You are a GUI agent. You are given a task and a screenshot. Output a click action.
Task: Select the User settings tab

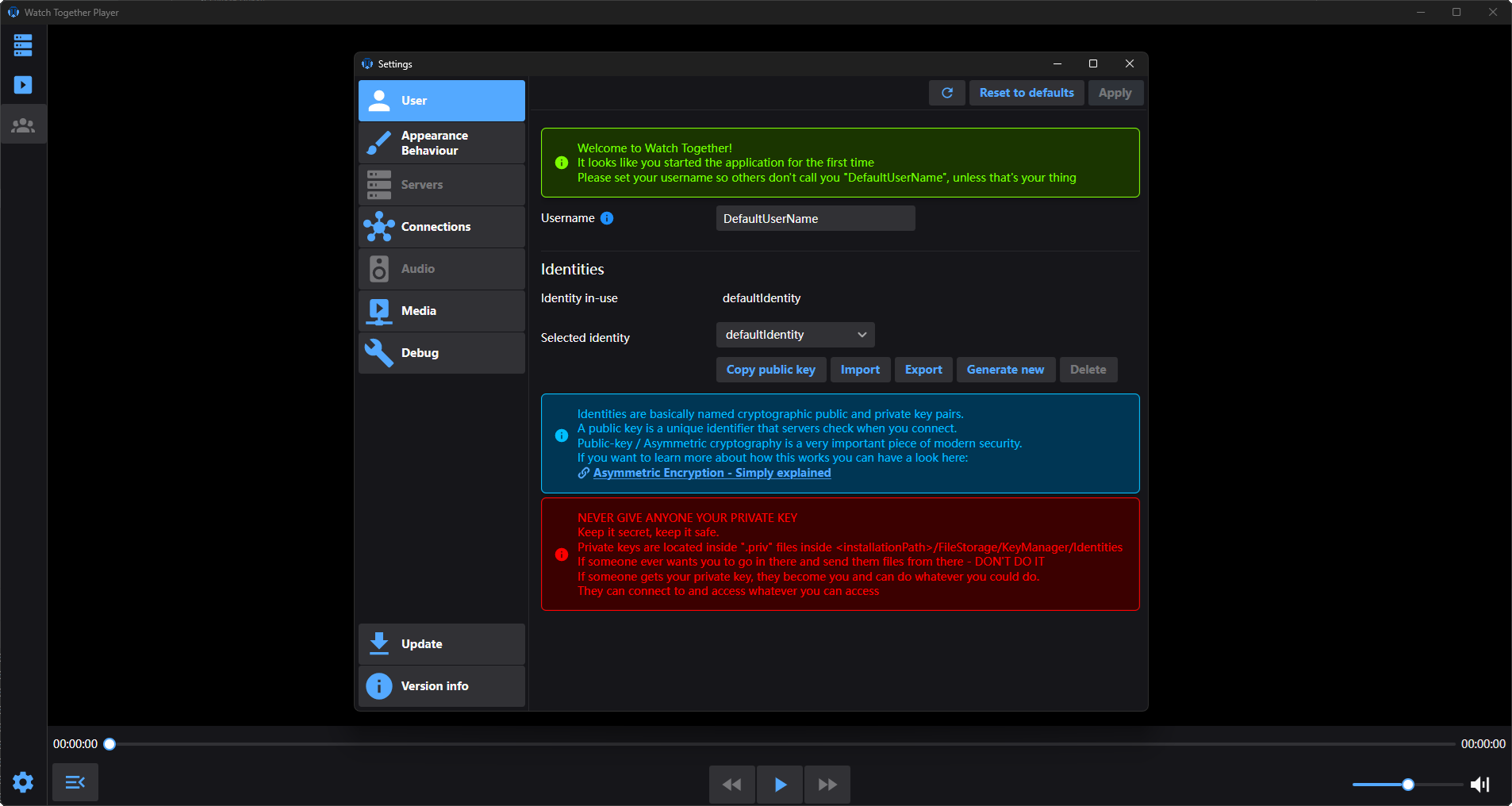(442, 101)
